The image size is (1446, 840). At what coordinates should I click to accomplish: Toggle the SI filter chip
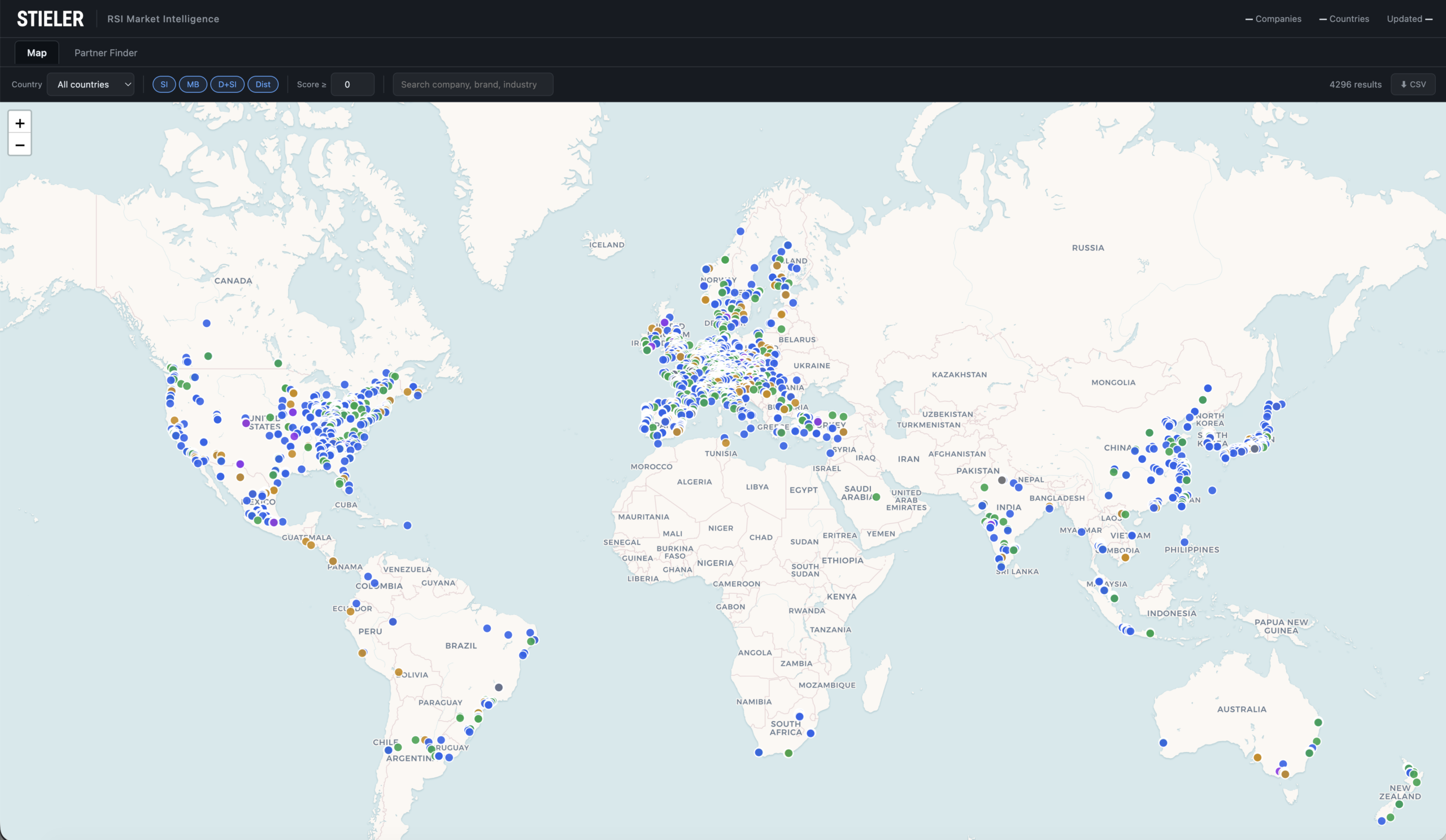click(164, 84)
